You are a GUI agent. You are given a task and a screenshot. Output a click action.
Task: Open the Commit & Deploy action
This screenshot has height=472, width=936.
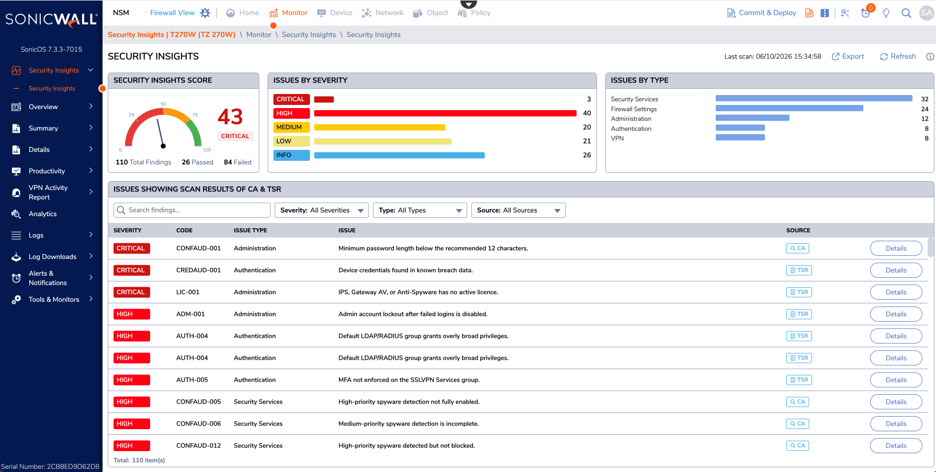[x=761, y=13]
